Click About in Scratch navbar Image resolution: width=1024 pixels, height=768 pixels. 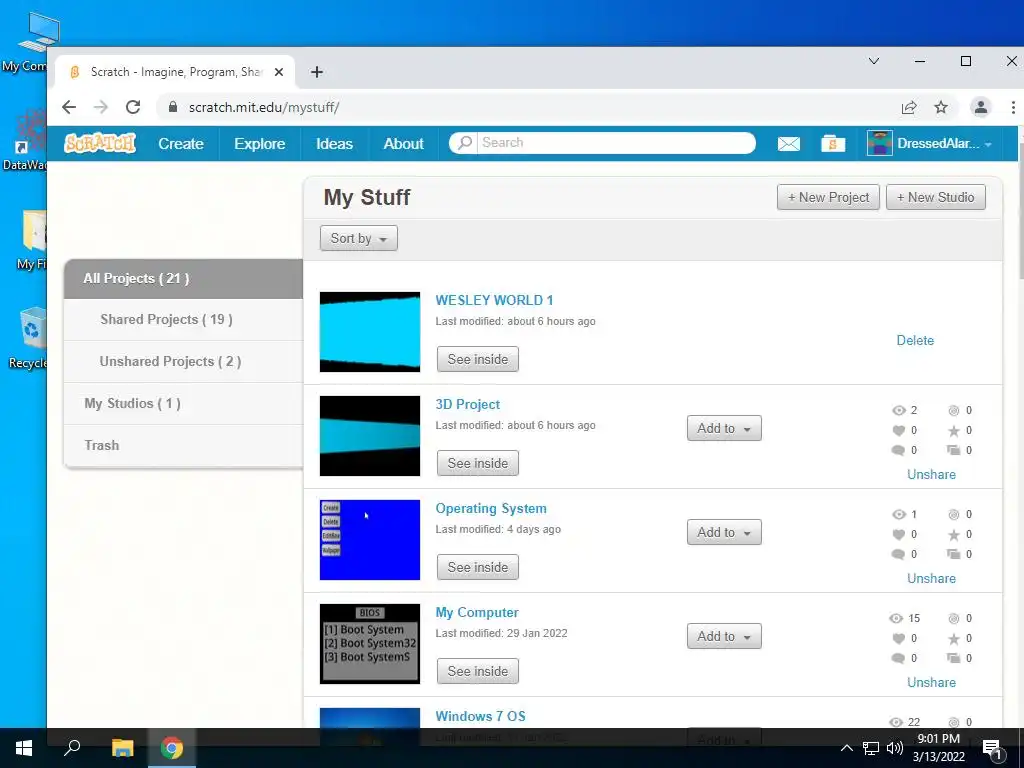(x=404, y=144)
